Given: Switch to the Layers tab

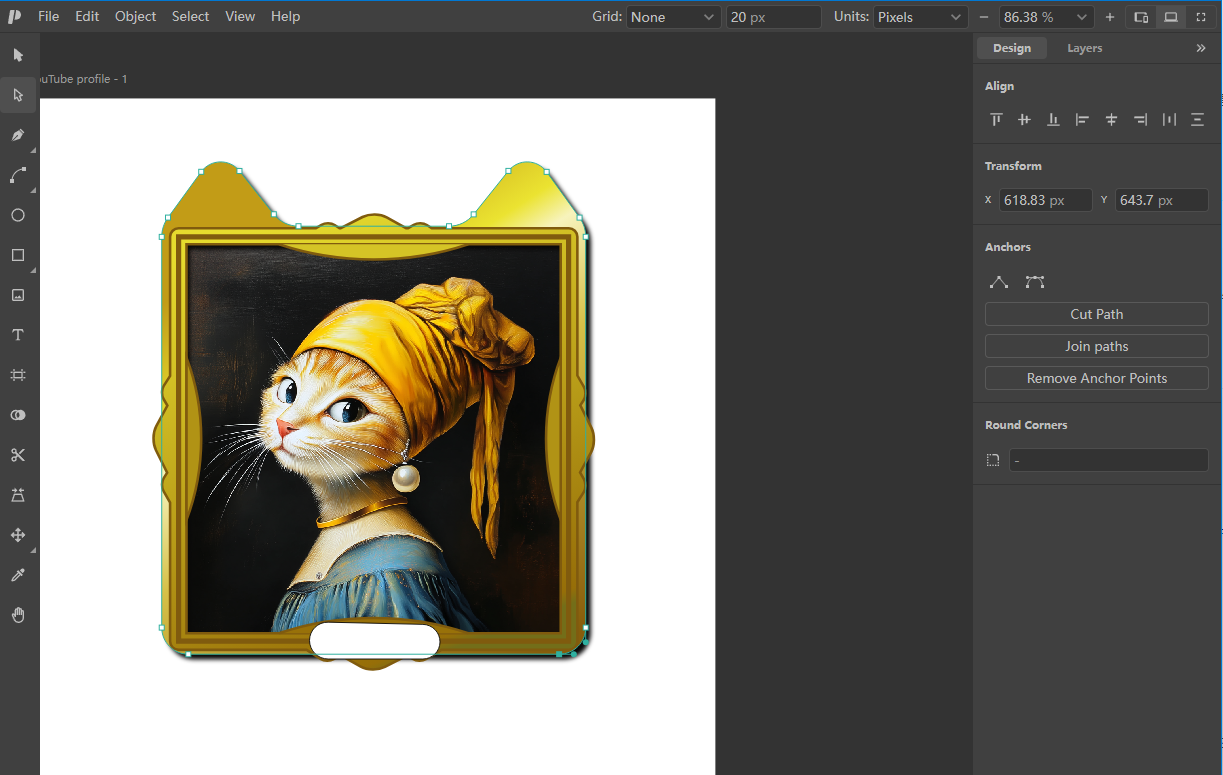Looking at the screenshot, I should click(1085, 48).
